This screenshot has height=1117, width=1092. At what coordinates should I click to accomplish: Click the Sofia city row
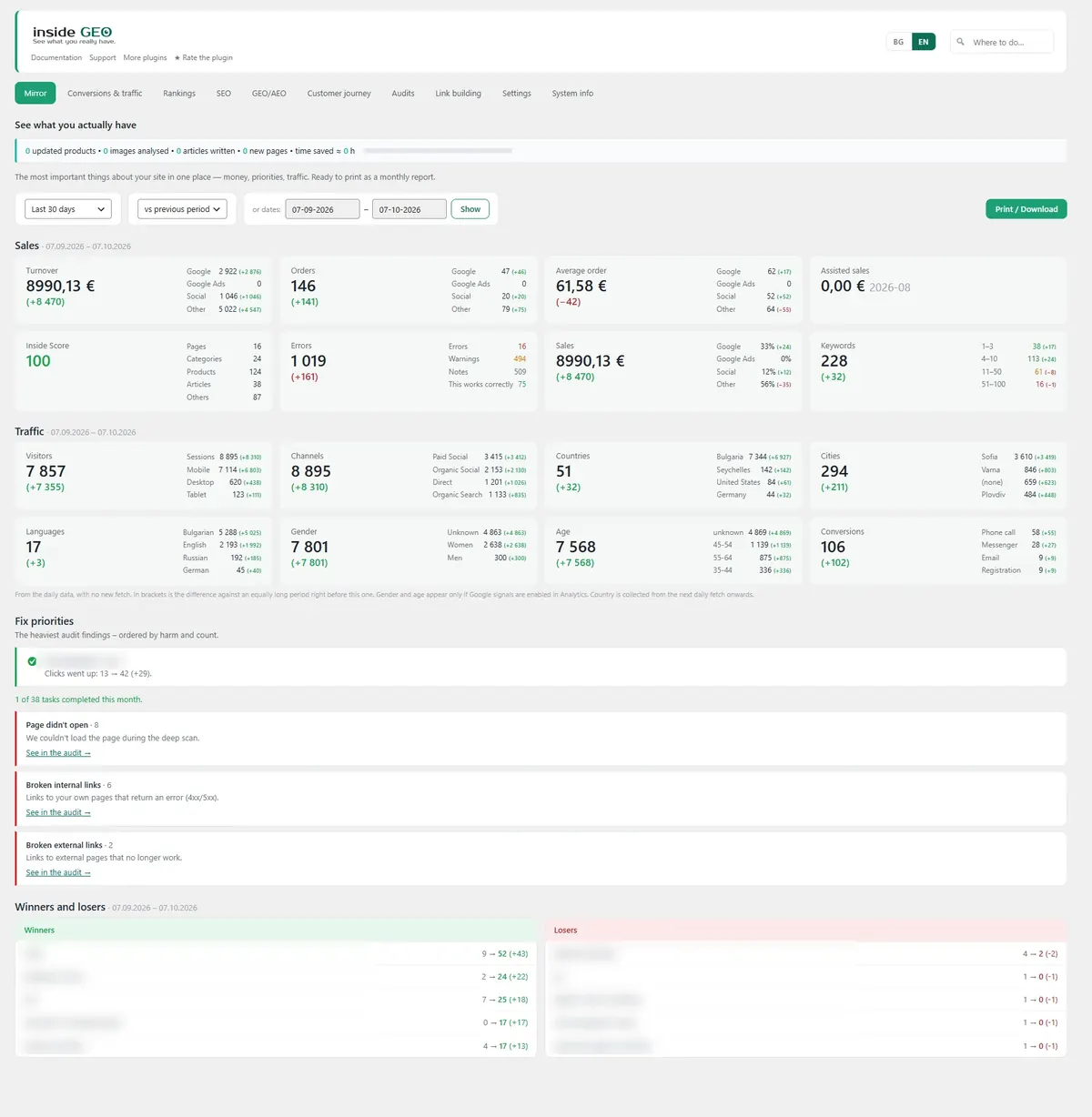click(x=1018, y=457)
